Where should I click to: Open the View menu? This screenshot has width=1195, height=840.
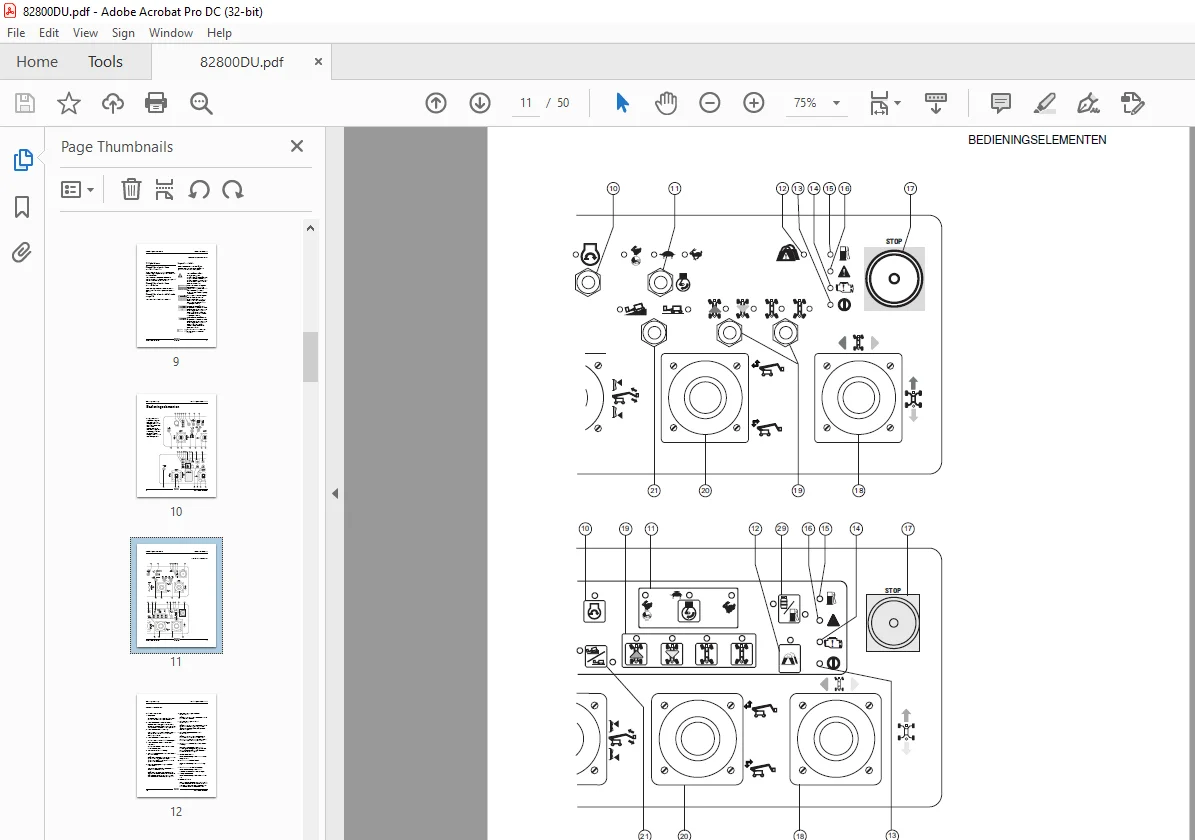tap(85, 33)
